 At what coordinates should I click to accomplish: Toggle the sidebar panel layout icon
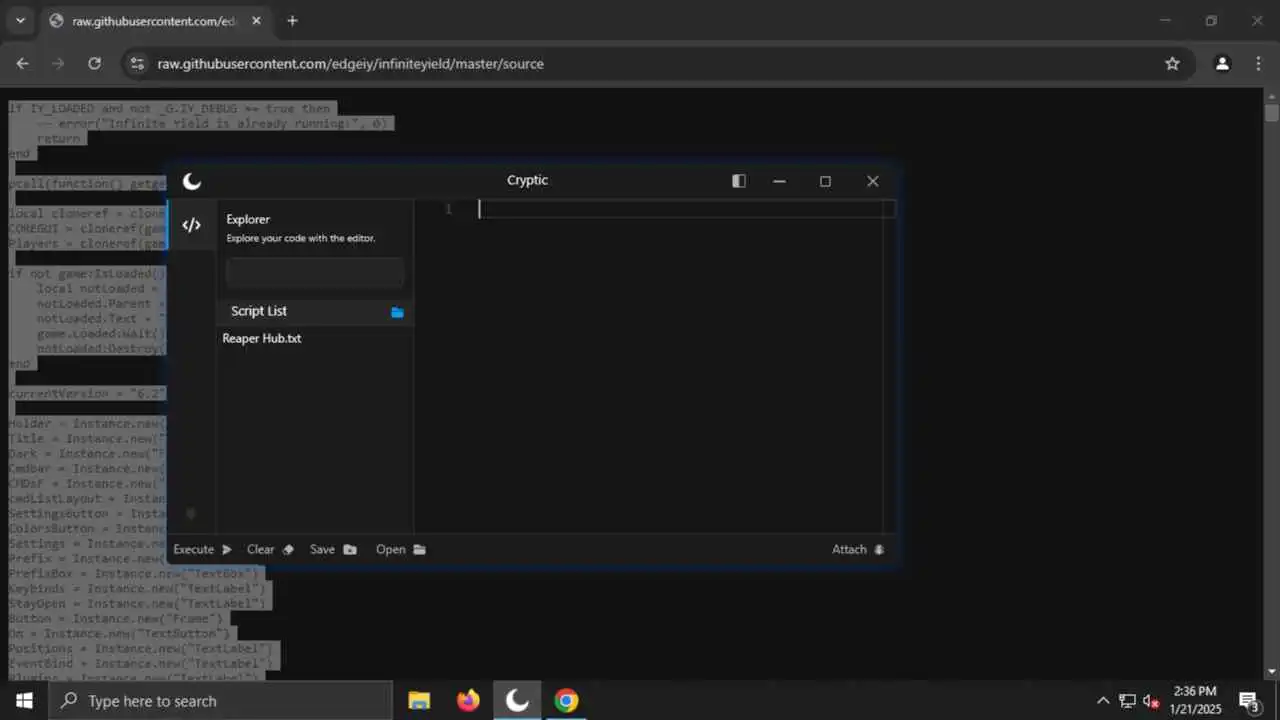point(739,181)
